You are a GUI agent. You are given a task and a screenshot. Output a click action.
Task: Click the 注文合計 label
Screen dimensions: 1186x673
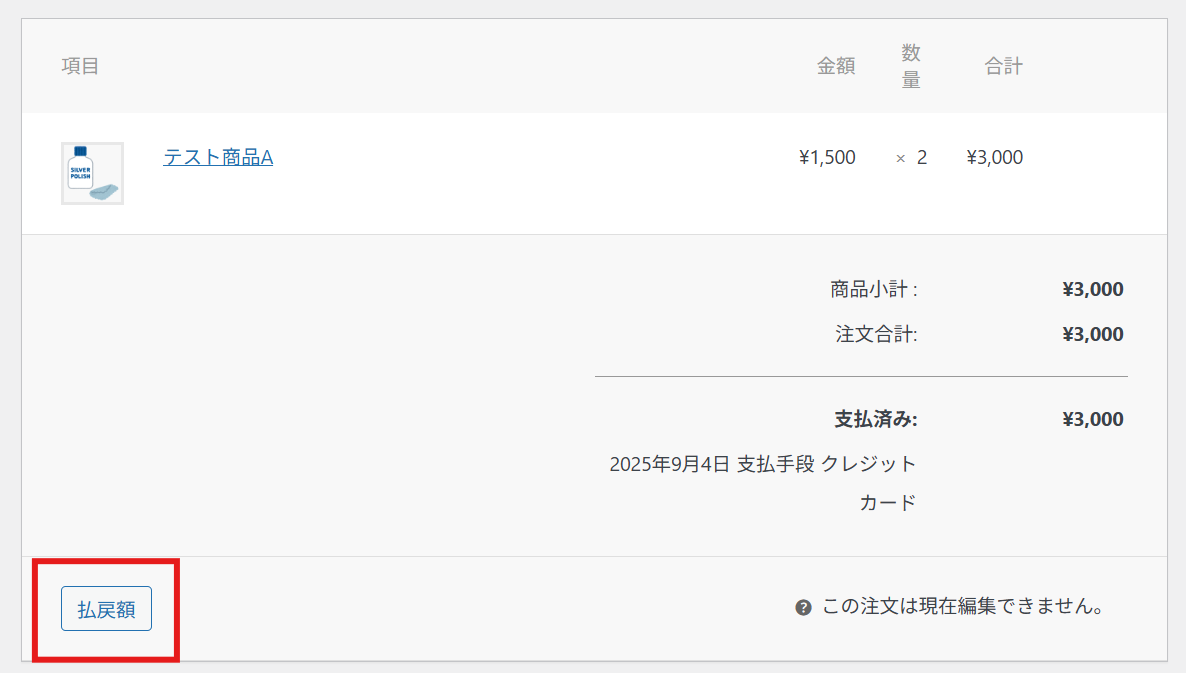[876, 334]
